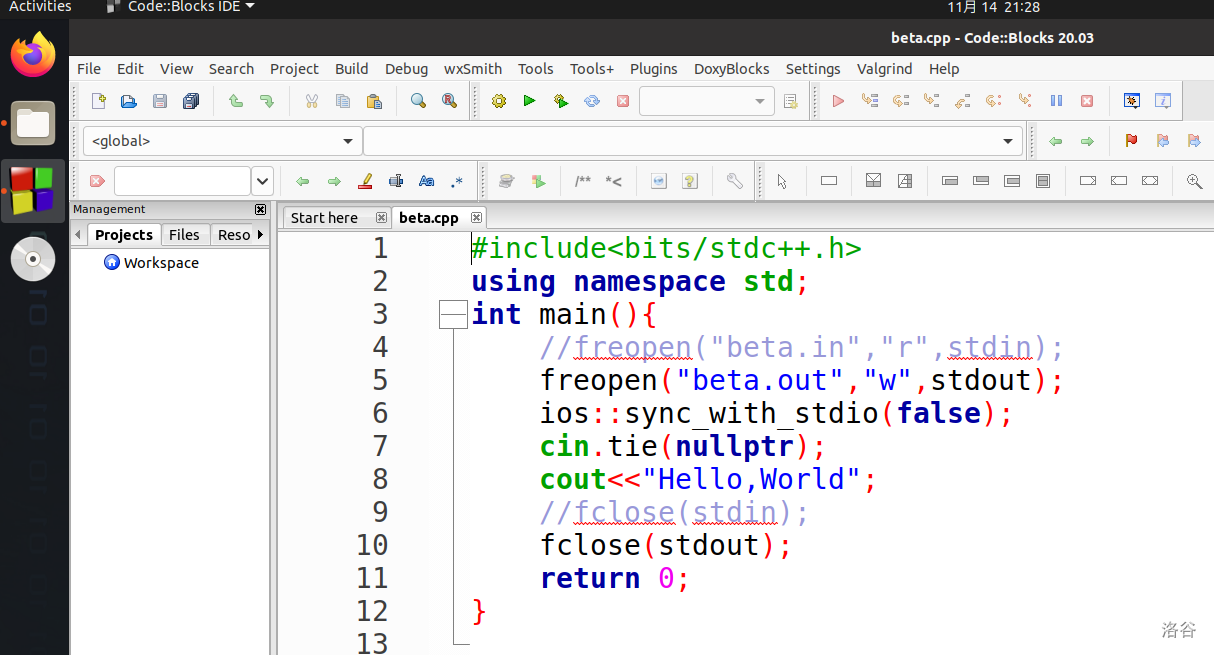Click the Save all files icon
Image resolution: width=1214 pixels, height=655 pixels.
pos(191,101)
